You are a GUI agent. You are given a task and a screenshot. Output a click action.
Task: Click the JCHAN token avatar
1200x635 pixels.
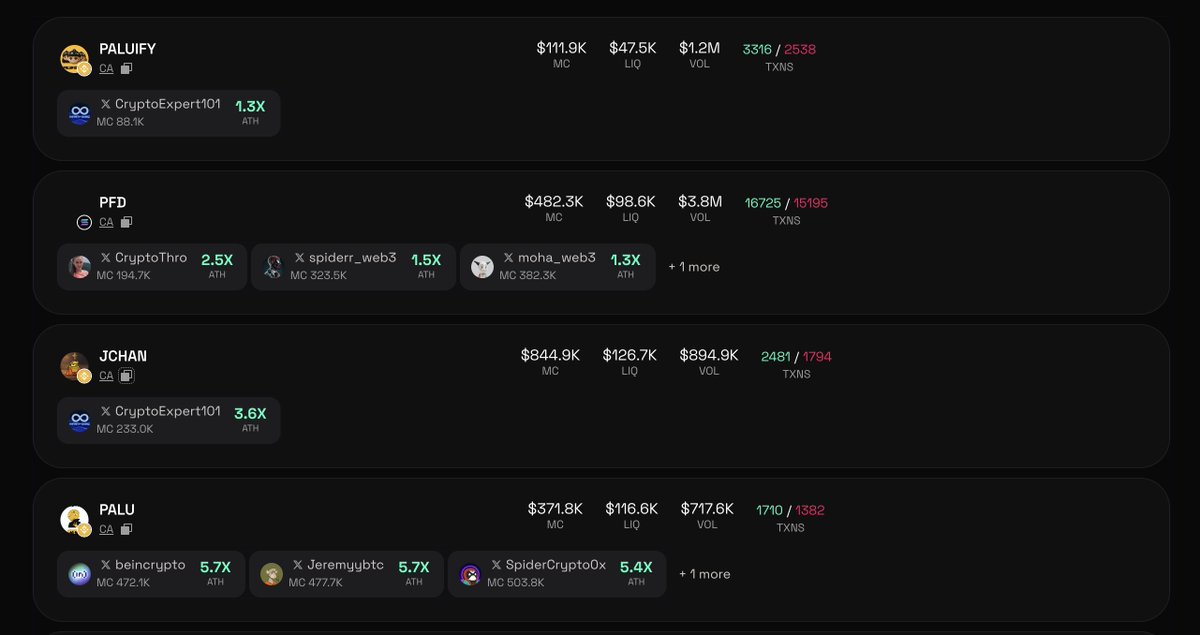click(x=74, y=366)
